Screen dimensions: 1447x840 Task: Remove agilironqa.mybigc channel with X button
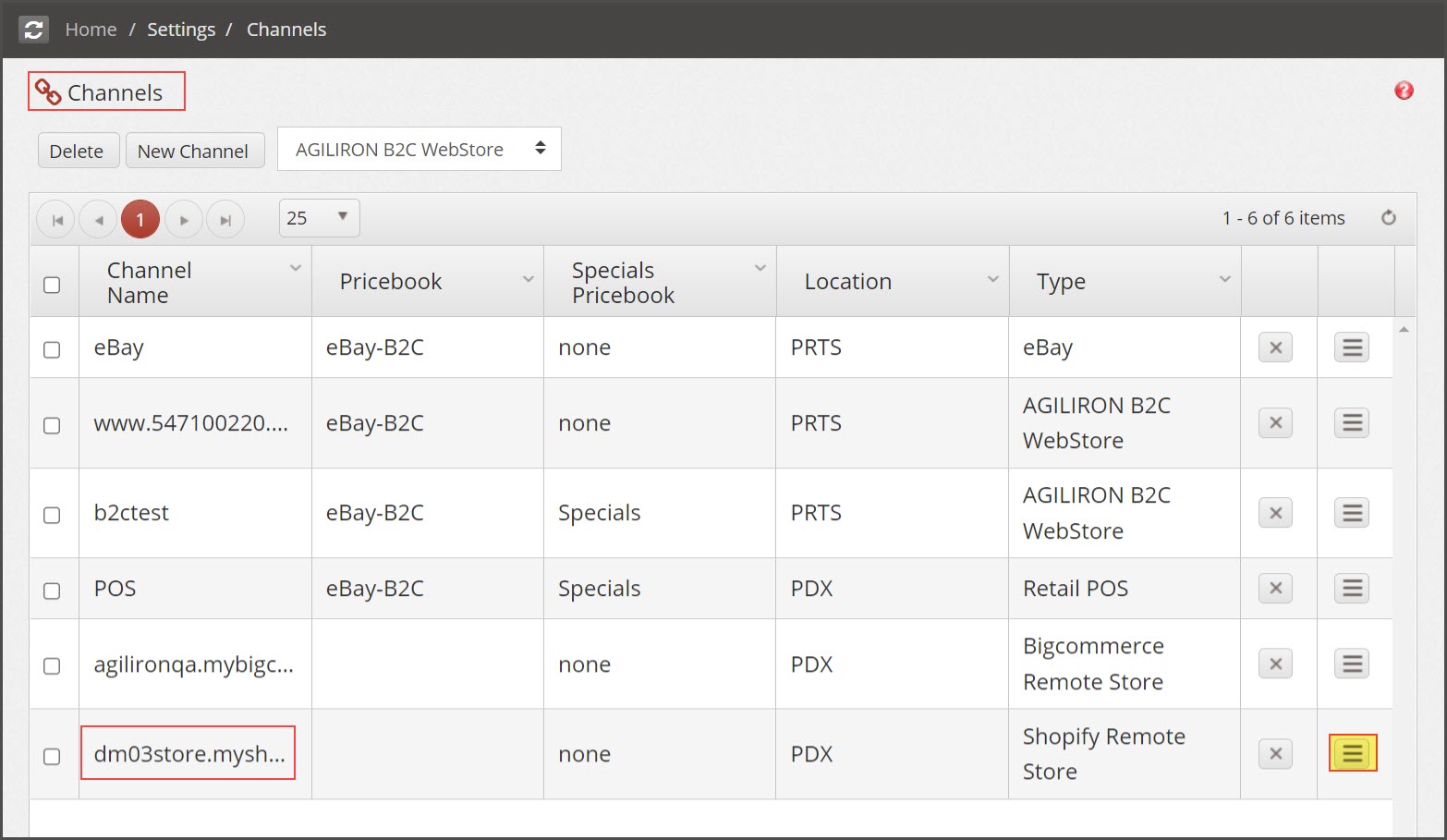pyautogui.click(x=1275, y=663)
